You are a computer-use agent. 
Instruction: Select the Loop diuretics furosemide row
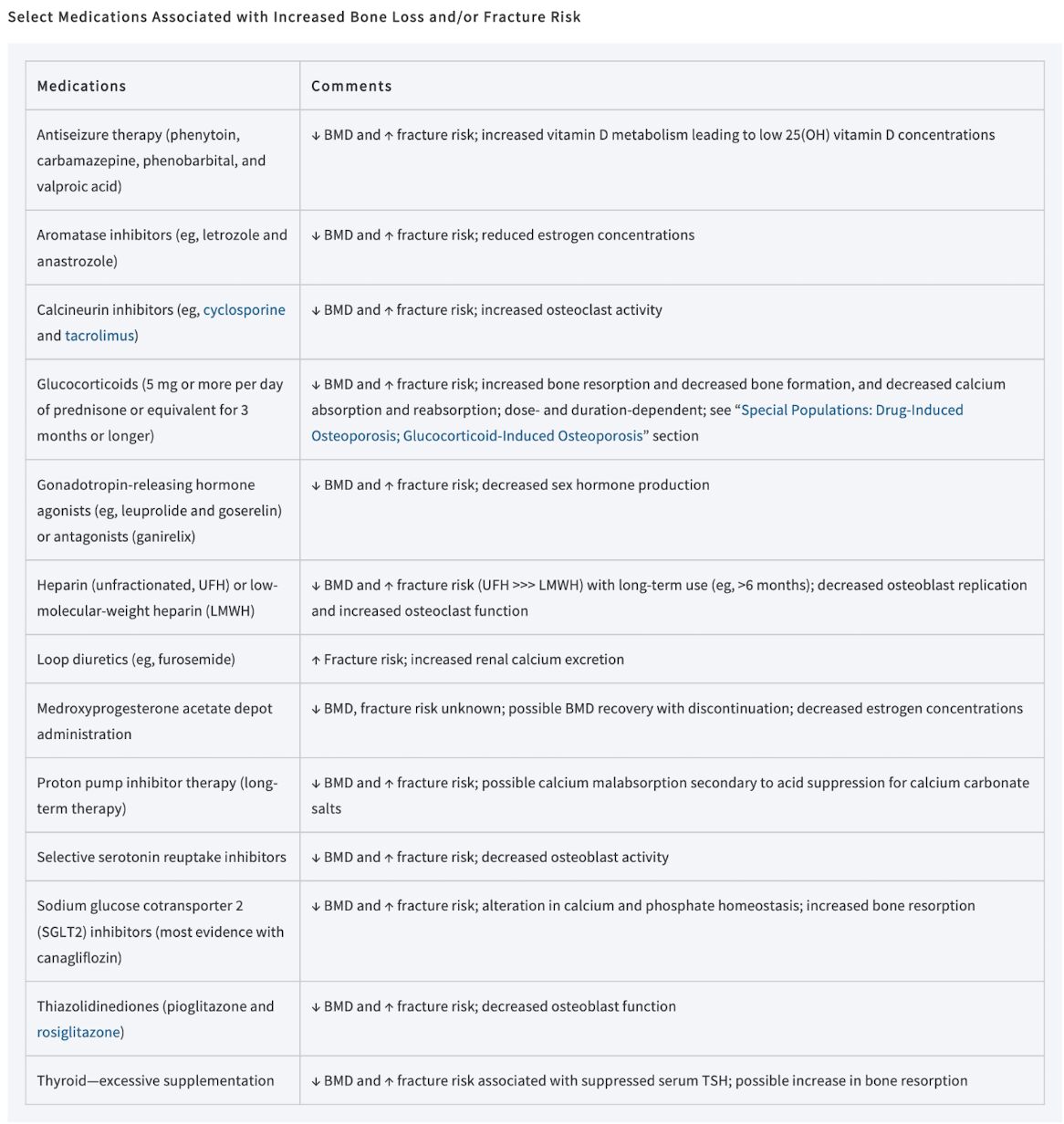coord(535,659)
